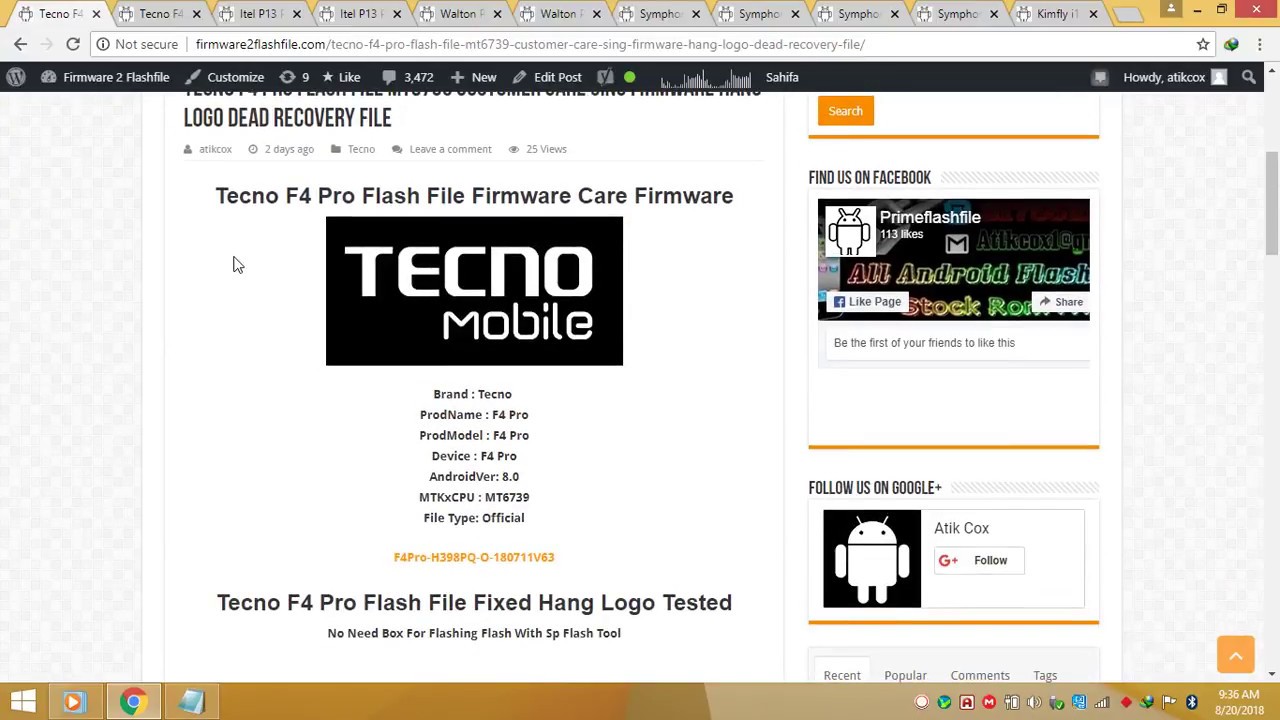
Task: Click the WordPress logo in admin bar
Action: pos(16,77)
